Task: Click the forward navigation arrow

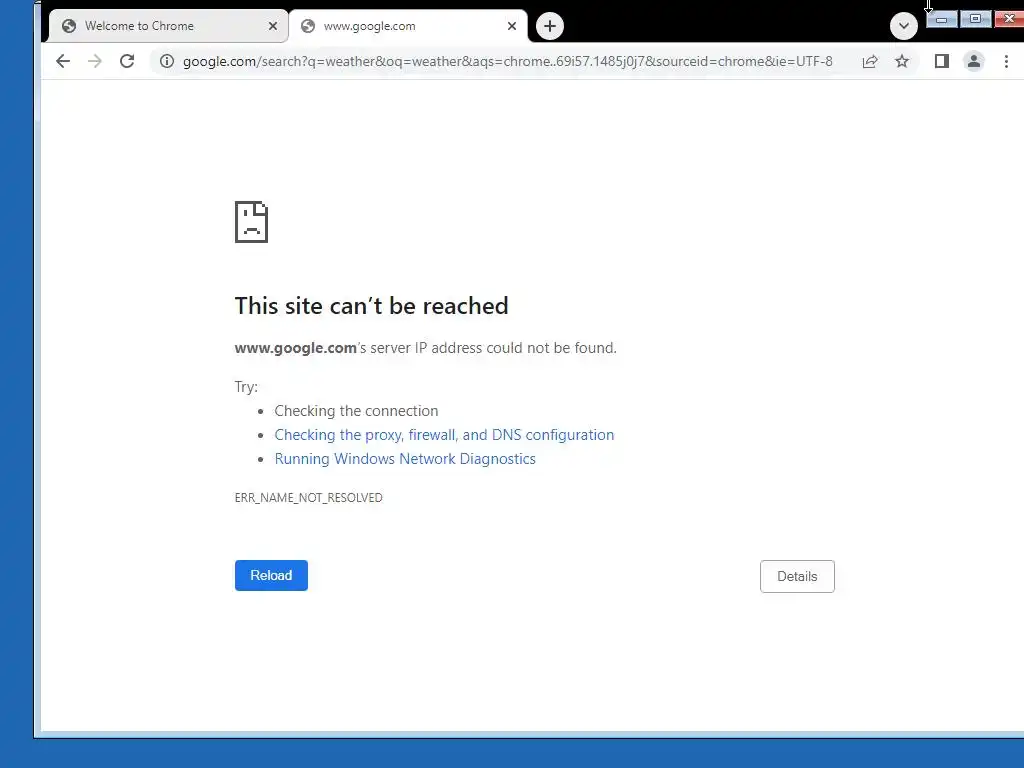Action: click(x=95, y=61)
